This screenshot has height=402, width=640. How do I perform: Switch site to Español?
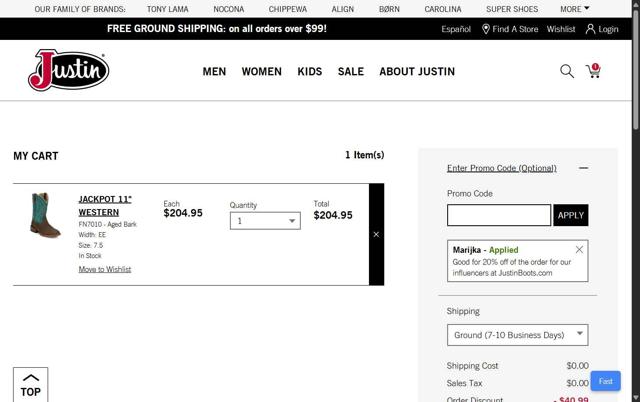pyautogui.click(x=456, y=29)
